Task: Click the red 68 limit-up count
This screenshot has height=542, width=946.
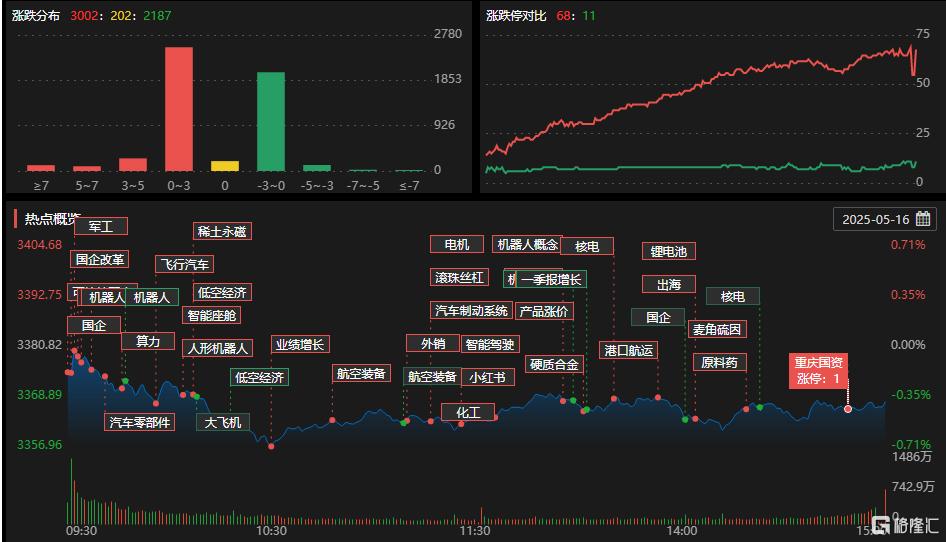Action: (563, 16)
